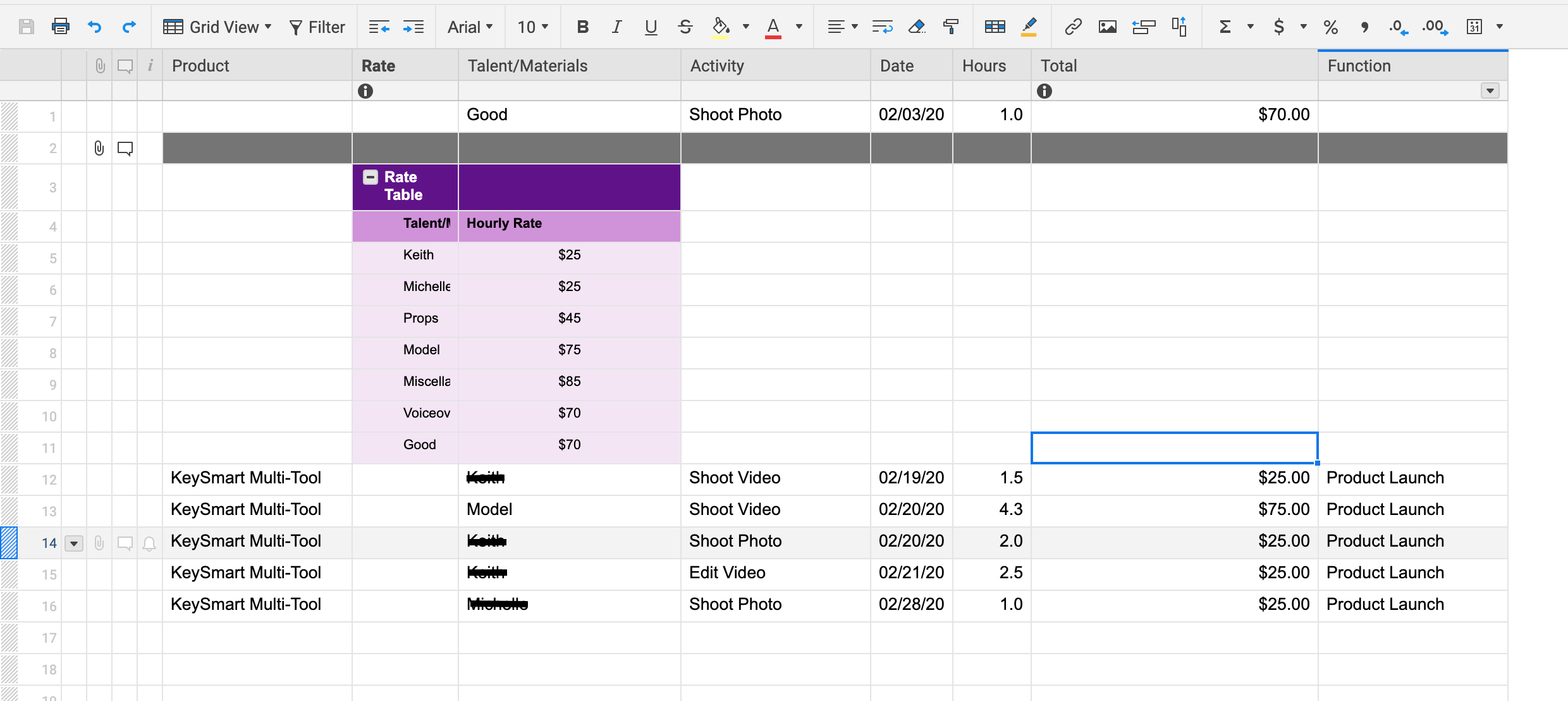
Task: Click the 'Edit Video' activity cell
Action: point(776,574)
